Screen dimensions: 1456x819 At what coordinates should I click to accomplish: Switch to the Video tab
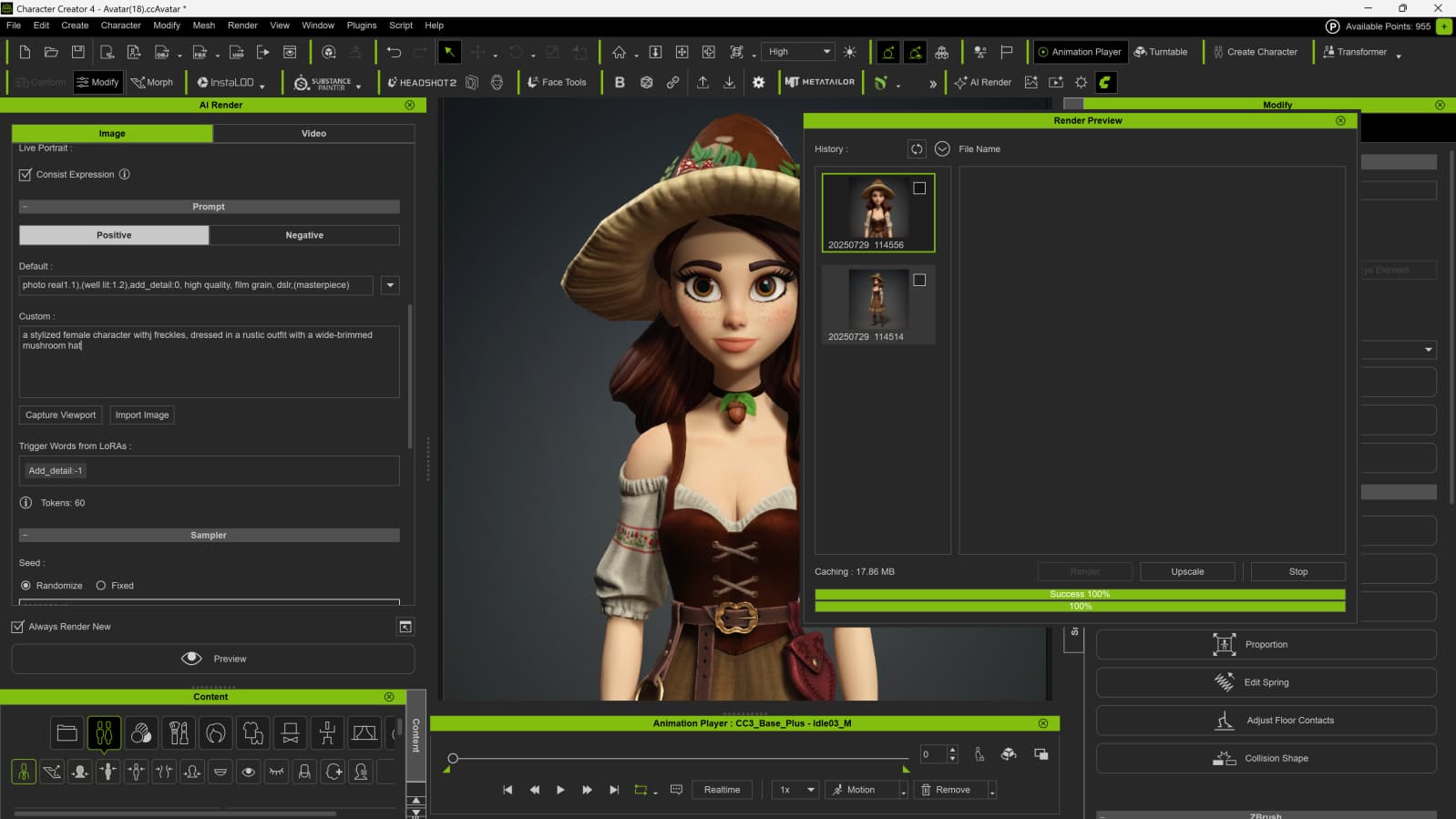coord(314,133)
